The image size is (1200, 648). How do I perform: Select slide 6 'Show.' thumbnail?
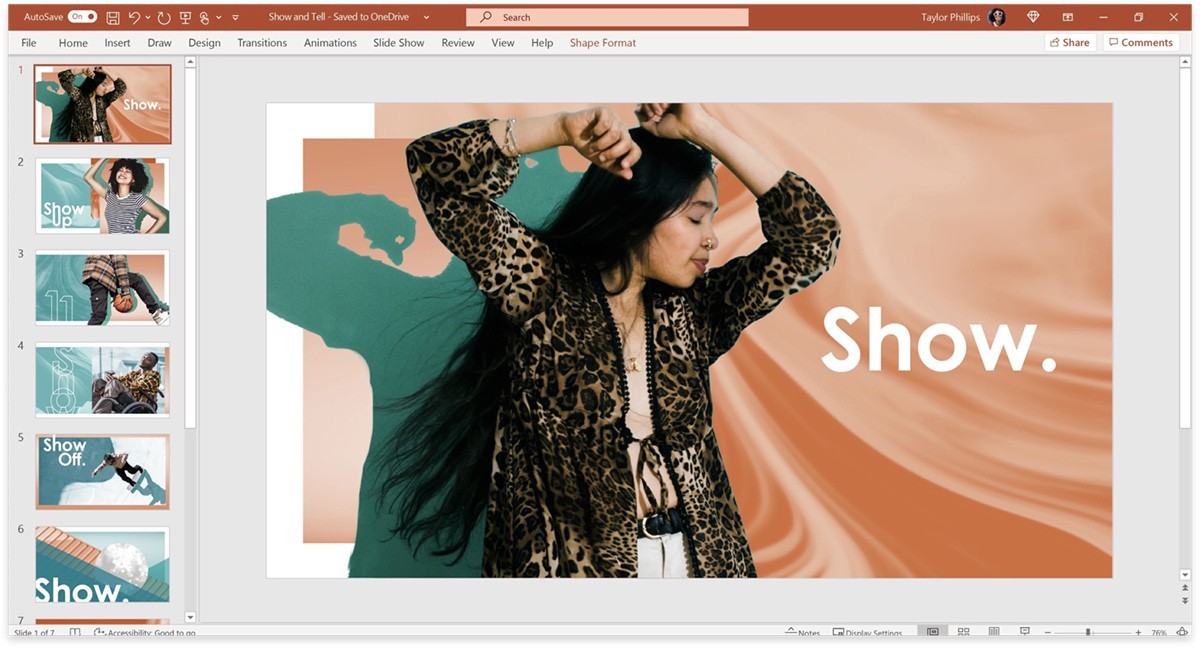102,564
